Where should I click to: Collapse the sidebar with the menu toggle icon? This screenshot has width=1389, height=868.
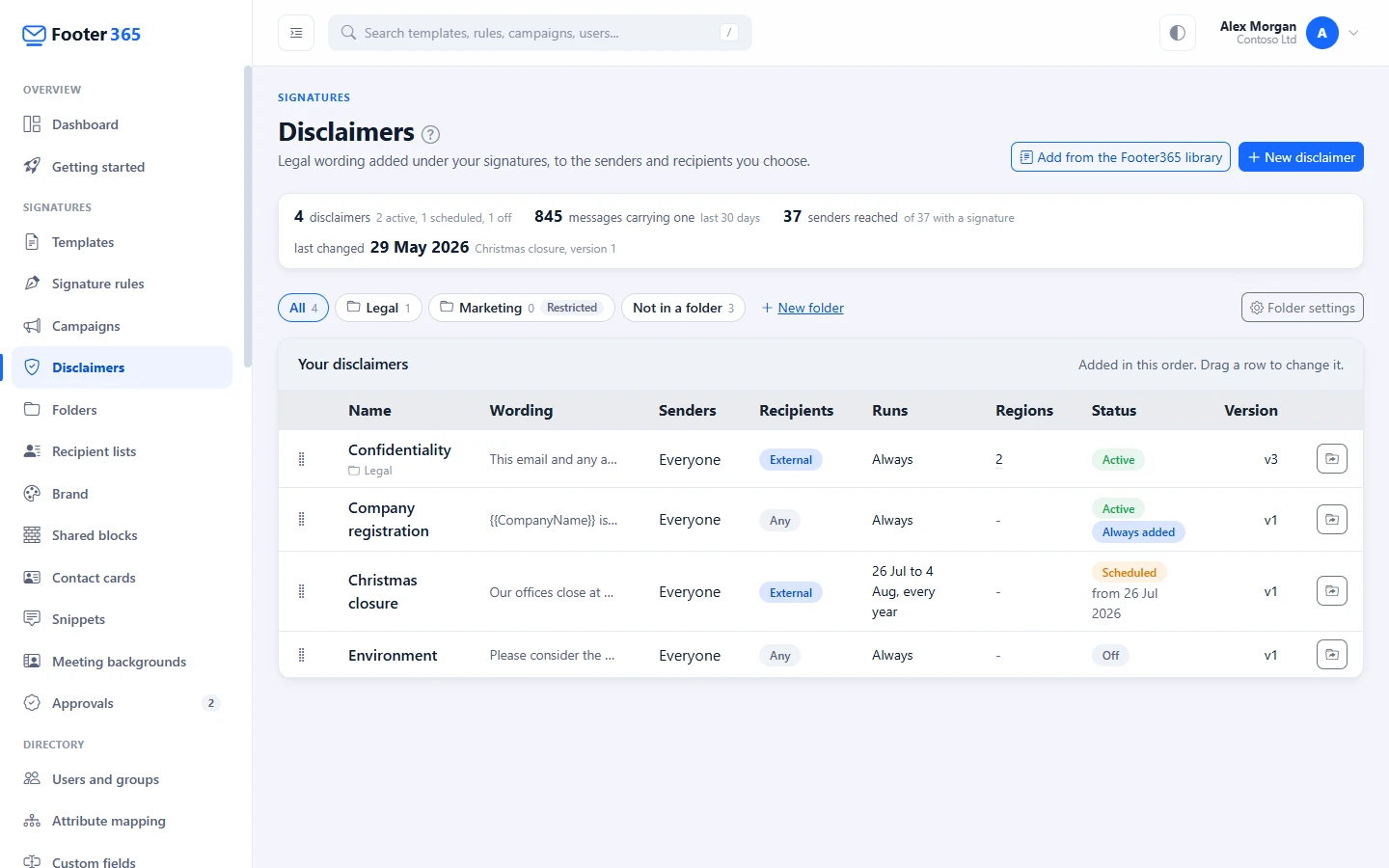[x=296, y=33]
